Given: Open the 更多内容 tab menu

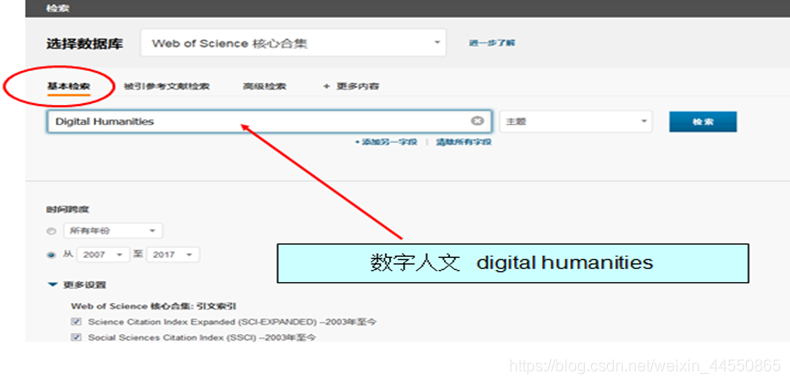Looking at the screenshot, I should [351, 87].
